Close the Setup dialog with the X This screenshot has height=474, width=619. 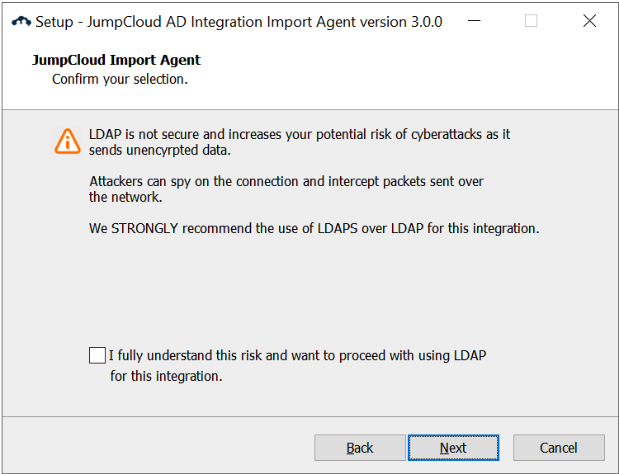click(x=577, y=21)
